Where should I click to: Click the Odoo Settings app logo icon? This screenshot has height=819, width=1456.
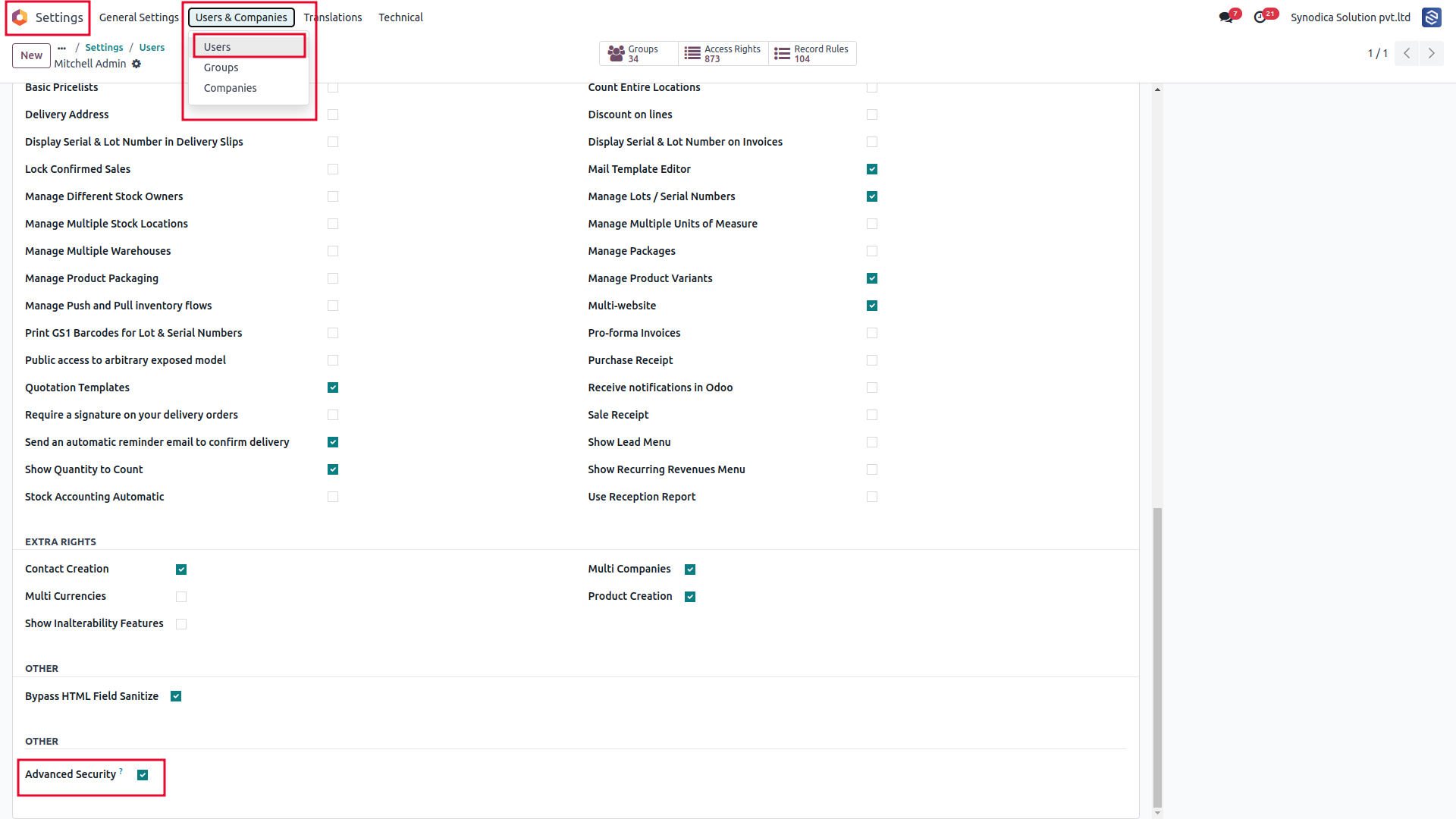(x=20, y=17)
